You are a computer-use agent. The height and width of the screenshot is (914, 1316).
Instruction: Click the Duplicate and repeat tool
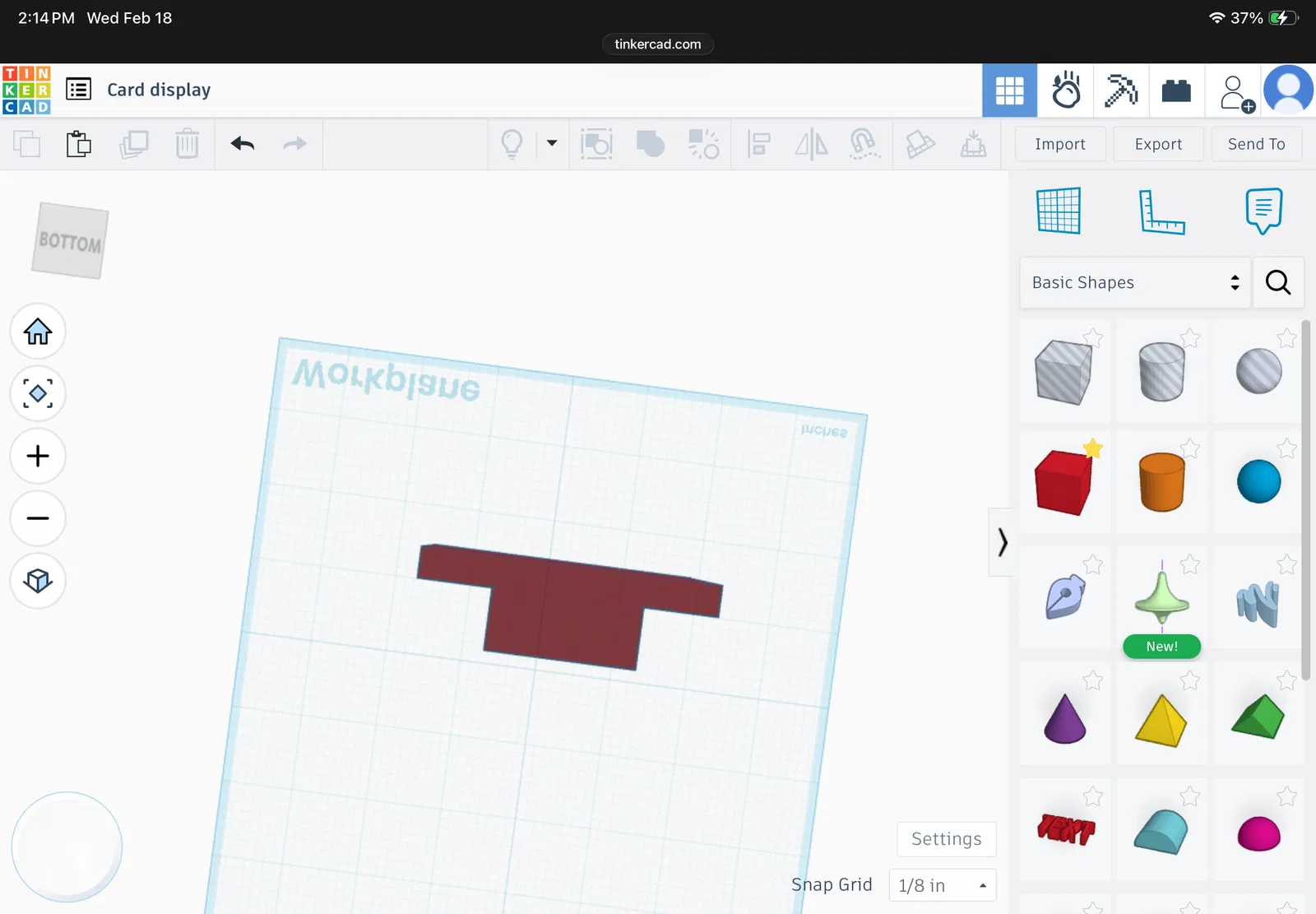click(133, 144)
